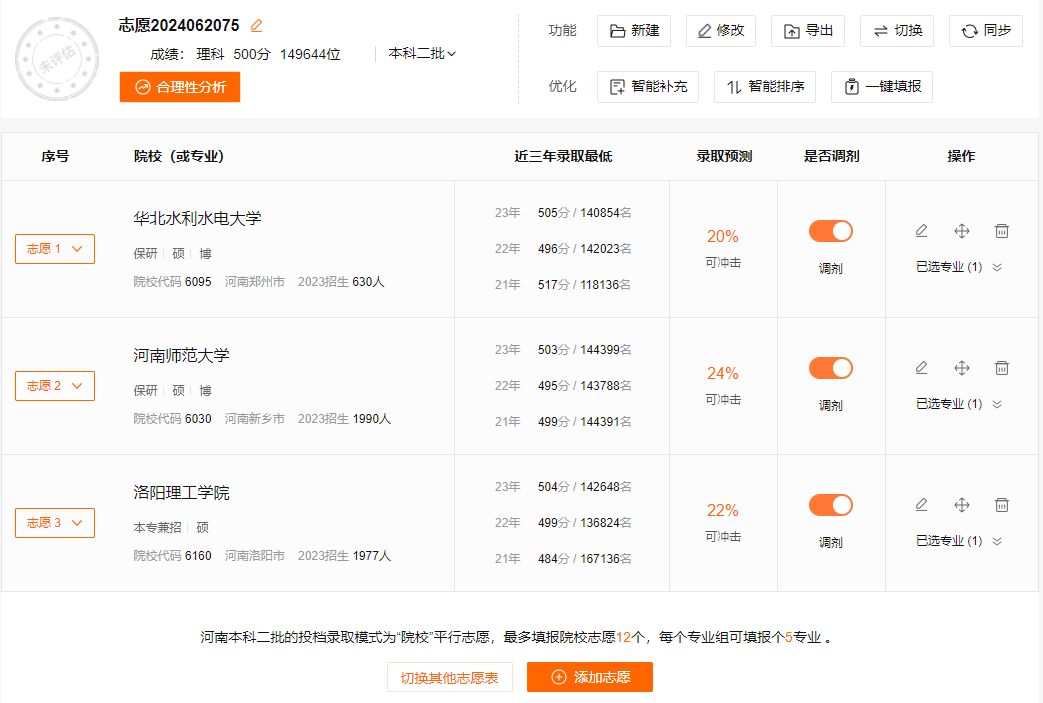Image resolution: width=1043 pixels, height=703 pixels.
Task: Click 院校代码 6030 text
Action: (x=172, y=419)
